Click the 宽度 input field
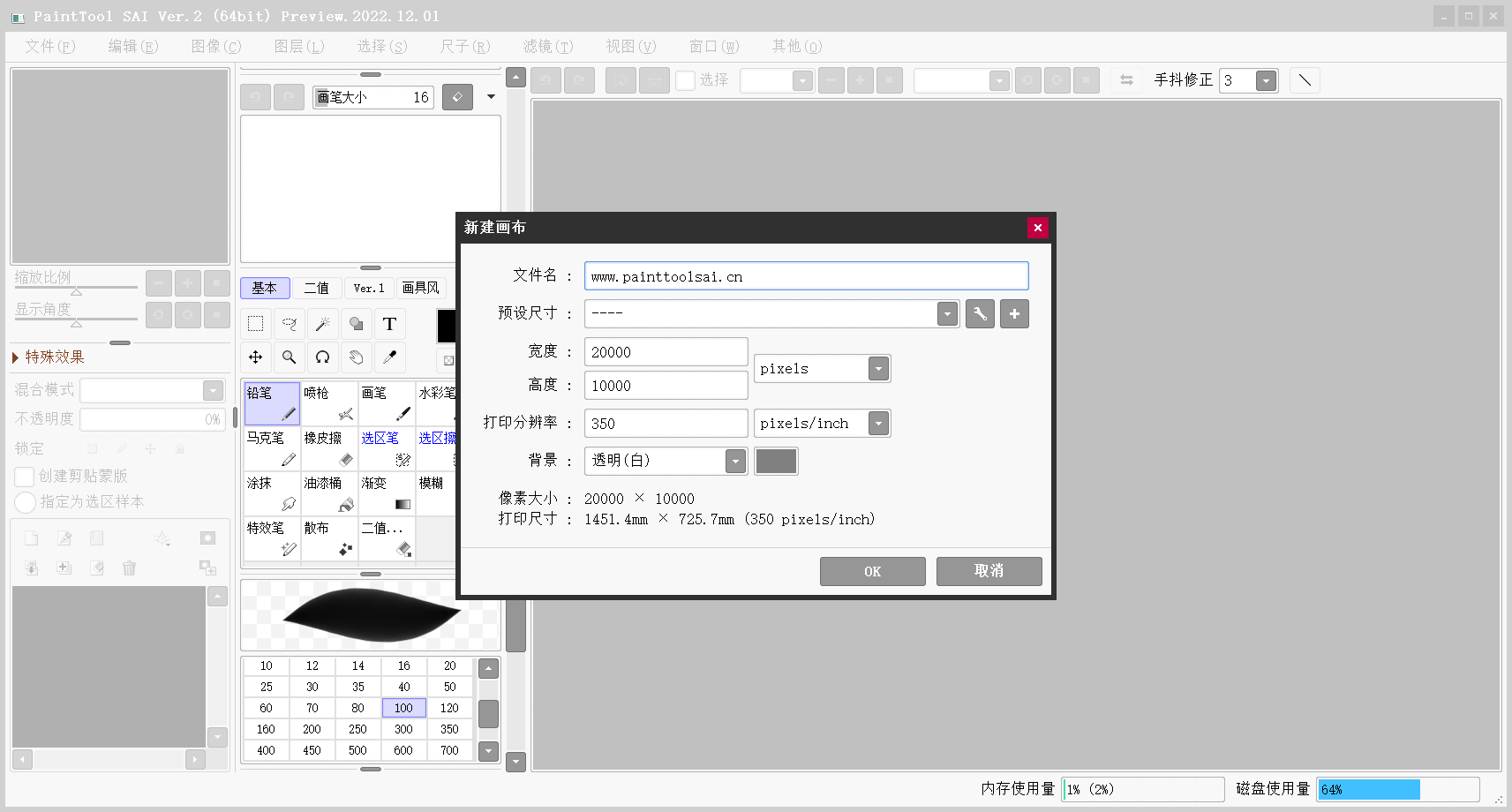The image size is (1512, 812). (x=666, y=352)
